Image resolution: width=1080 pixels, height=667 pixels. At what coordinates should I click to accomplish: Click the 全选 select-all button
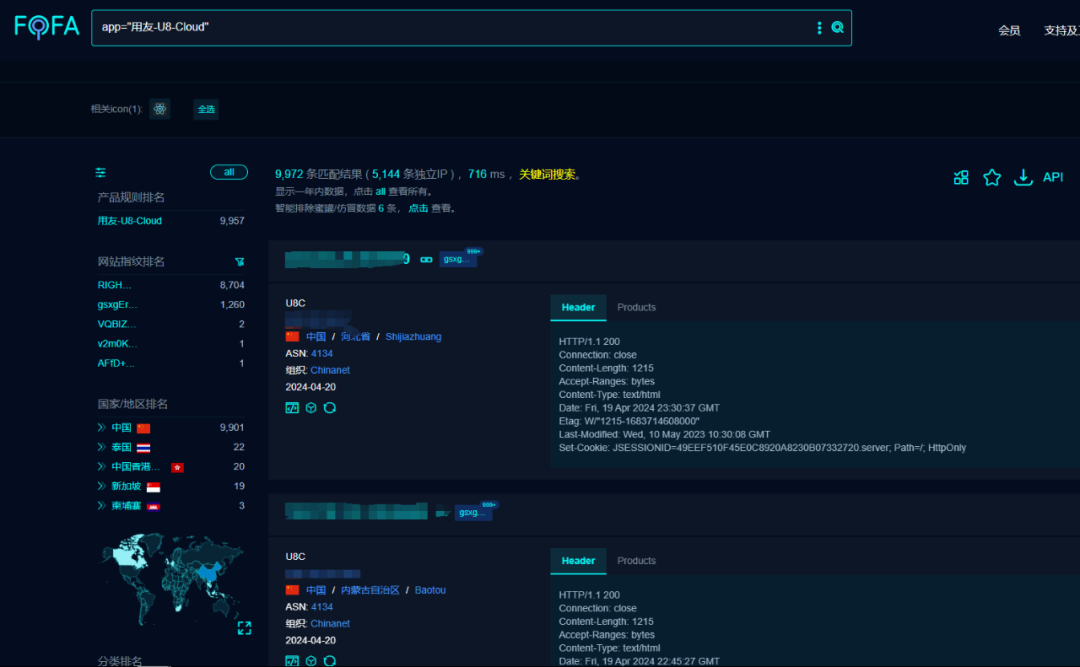[206, 109]
